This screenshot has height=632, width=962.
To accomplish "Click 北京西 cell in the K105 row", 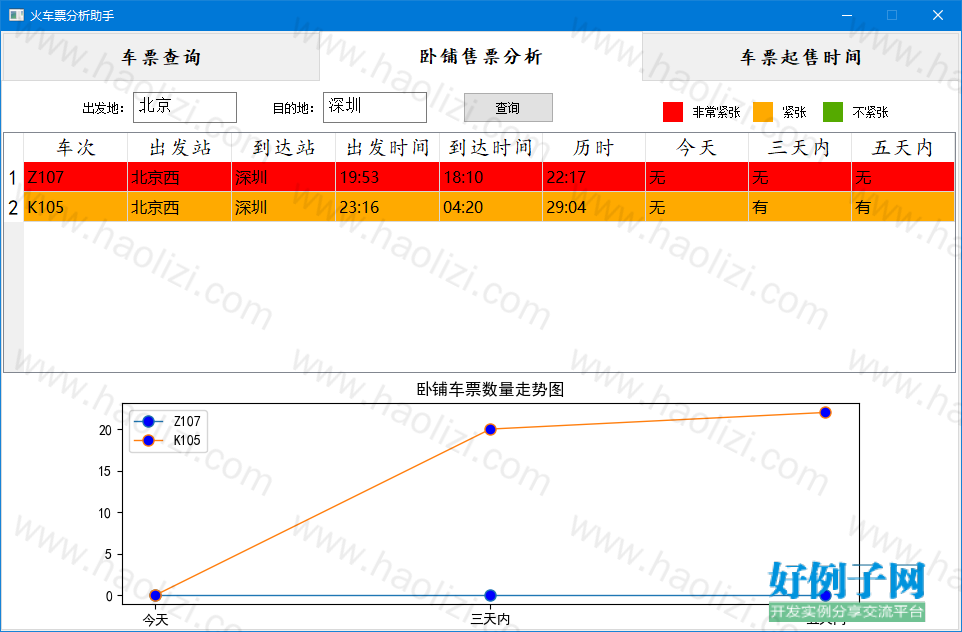I will coord(179,207).
